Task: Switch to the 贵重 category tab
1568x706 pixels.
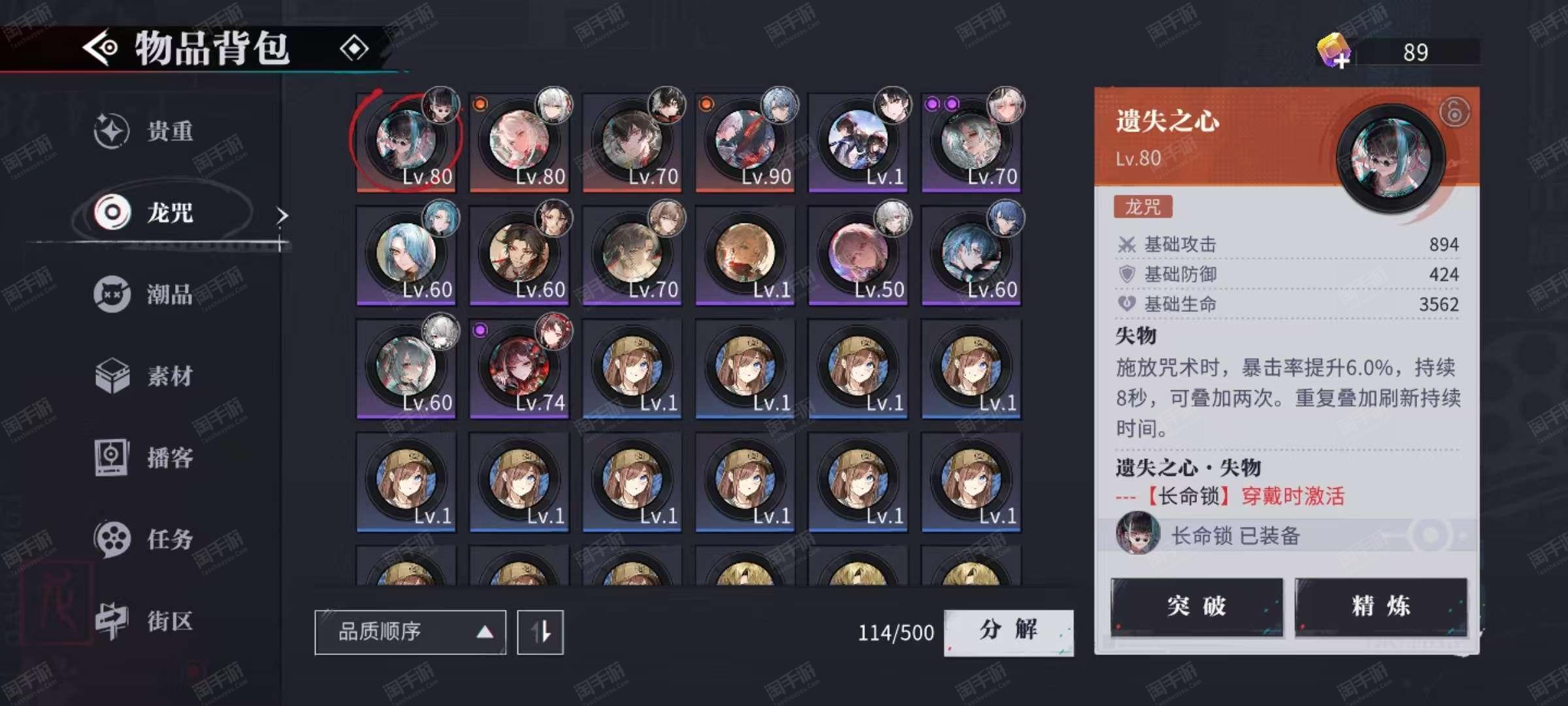Action: (x=145, y=131)
